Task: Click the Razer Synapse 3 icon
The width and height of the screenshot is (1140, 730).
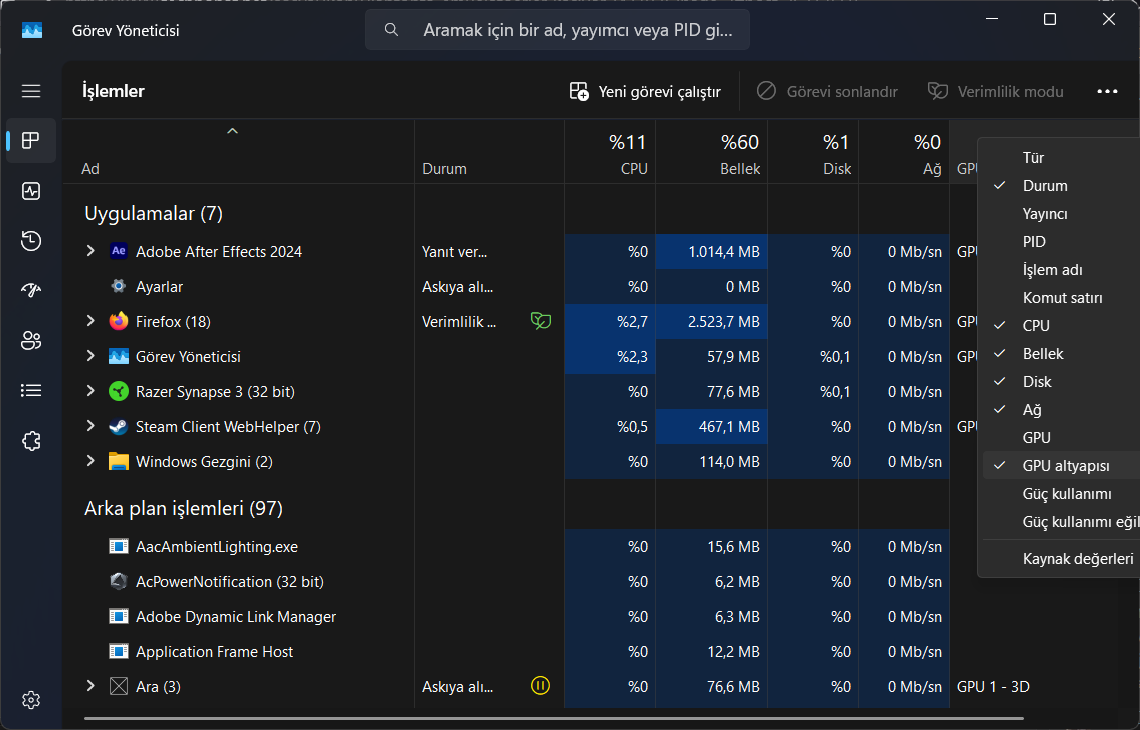Action: click(x=119, y=391)
